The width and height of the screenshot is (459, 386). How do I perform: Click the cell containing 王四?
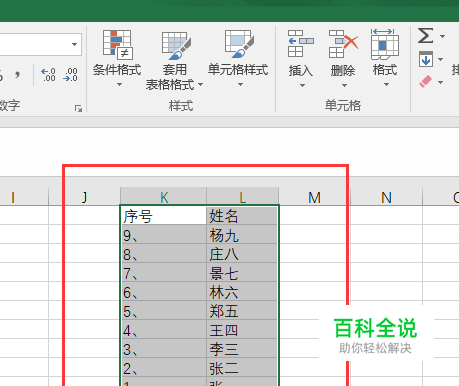pyautogui.click(x=242, y=329)
